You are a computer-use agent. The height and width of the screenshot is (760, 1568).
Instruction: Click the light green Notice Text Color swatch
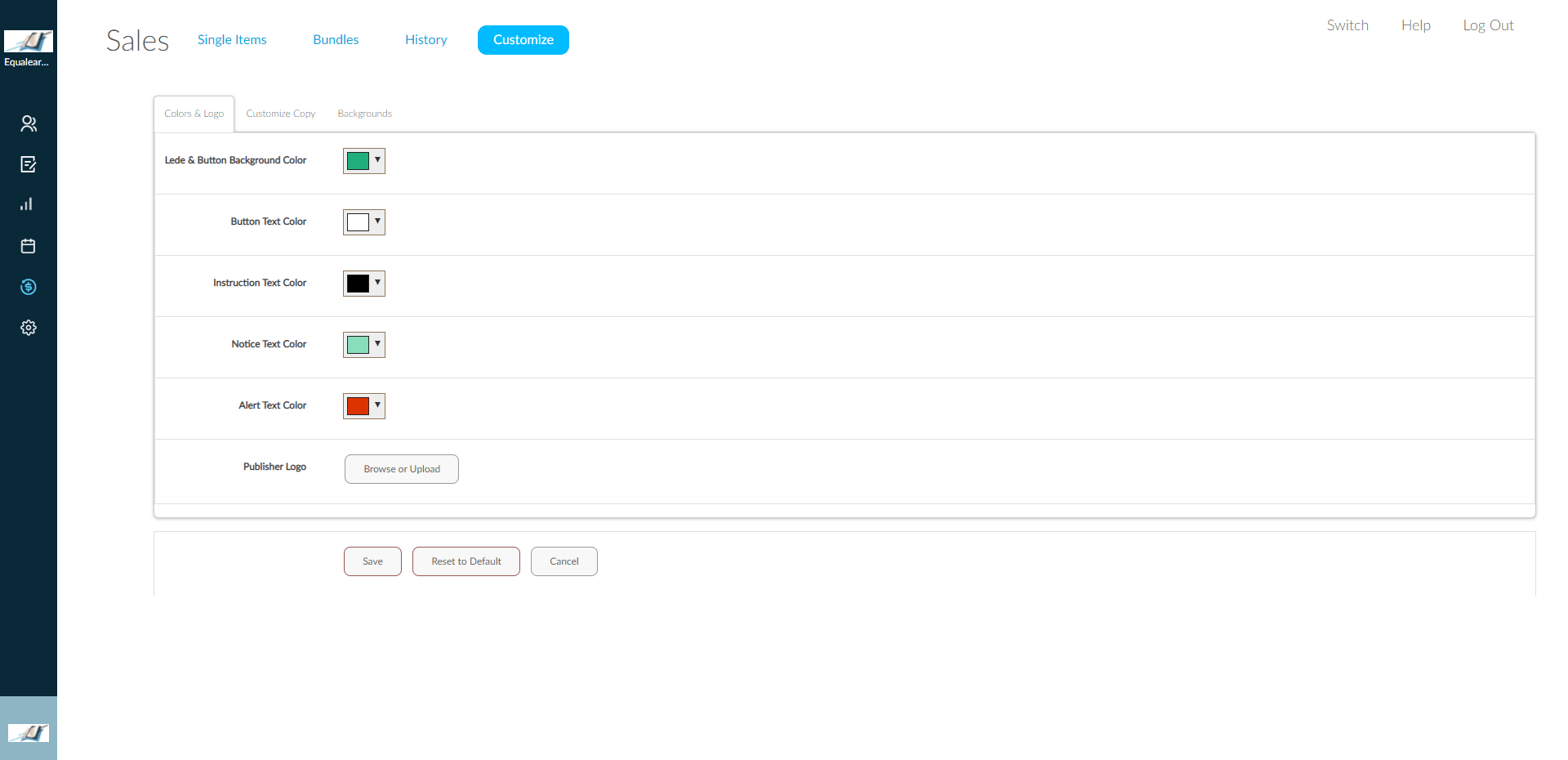(x=358, y=345)
